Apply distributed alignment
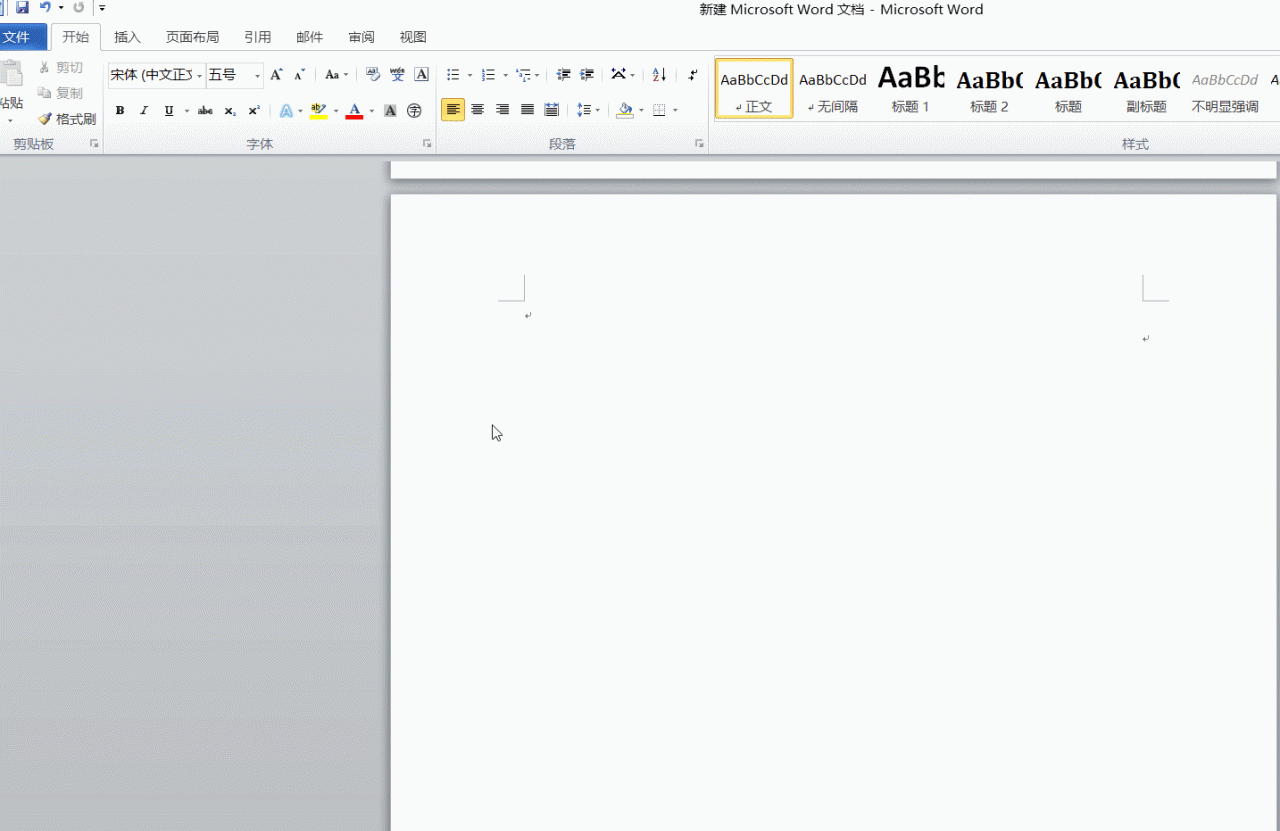This screenshot has height=831, width=1280. 551,110
